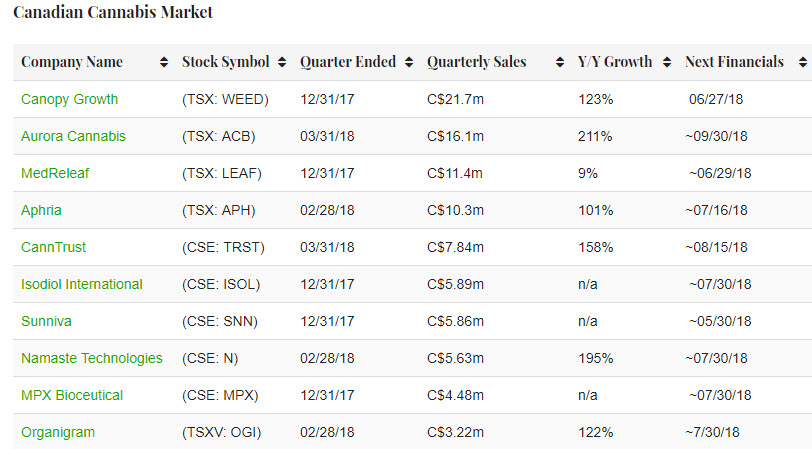
Task: Open Canopy Growth company link
Action: pos(69,99)
